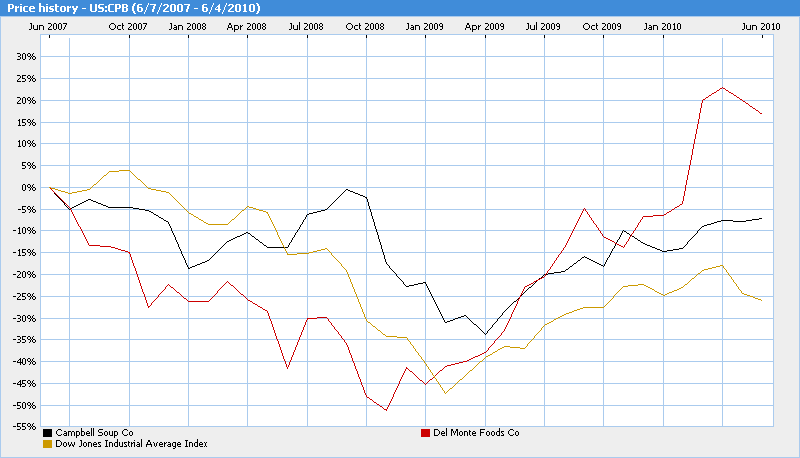Click the red Del Monte Foods legend swatch

click(425, 434)
